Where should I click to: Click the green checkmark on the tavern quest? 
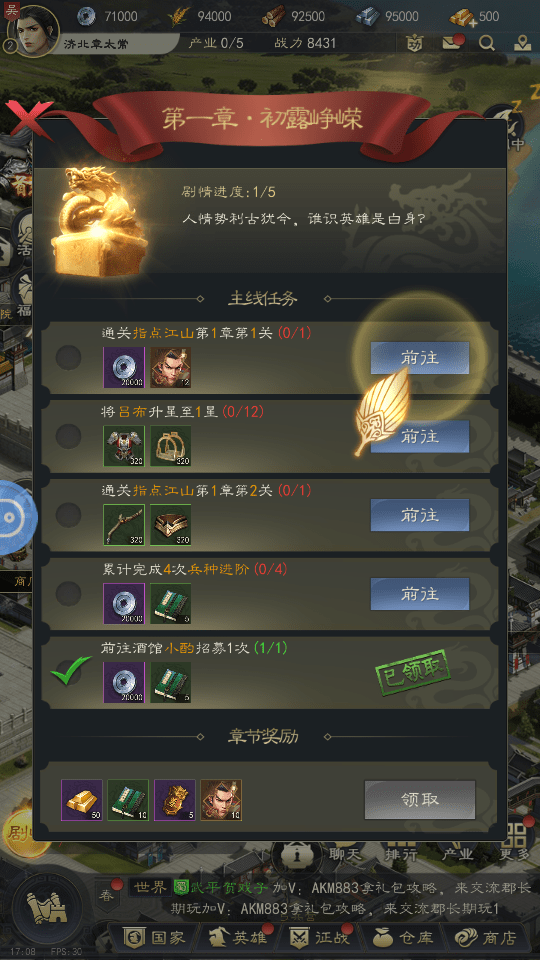(70, 670)
